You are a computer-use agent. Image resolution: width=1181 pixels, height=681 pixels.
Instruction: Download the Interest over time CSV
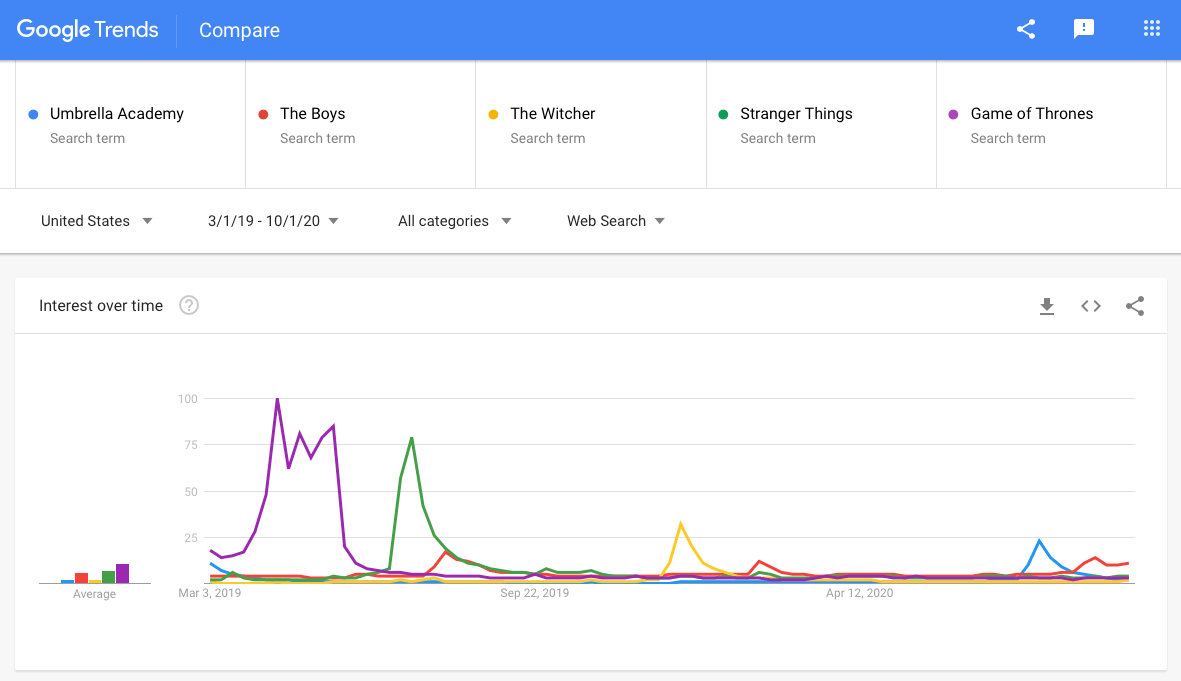[x=1047, y=306]
